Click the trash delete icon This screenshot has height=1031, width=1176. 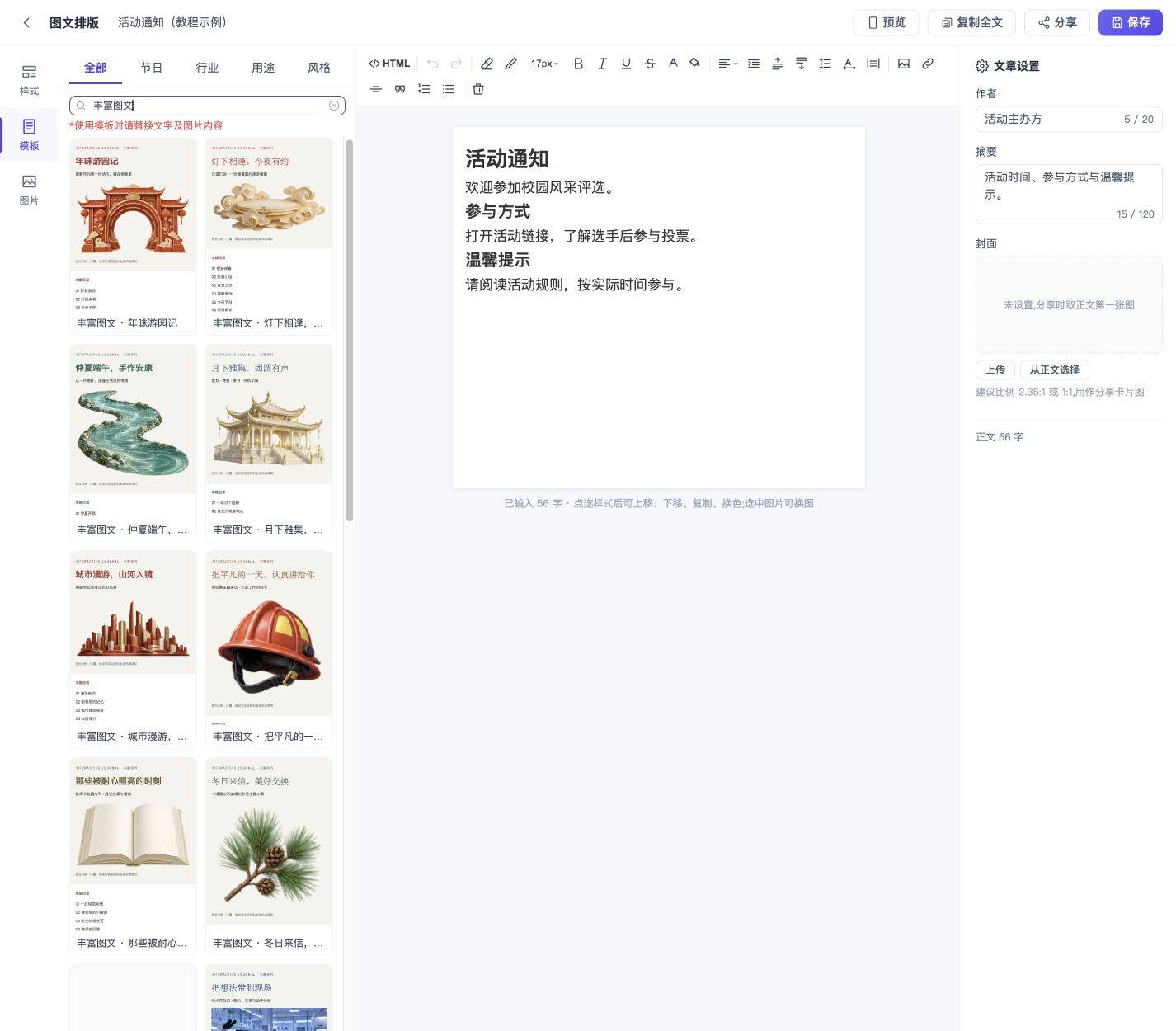(478, 89)
